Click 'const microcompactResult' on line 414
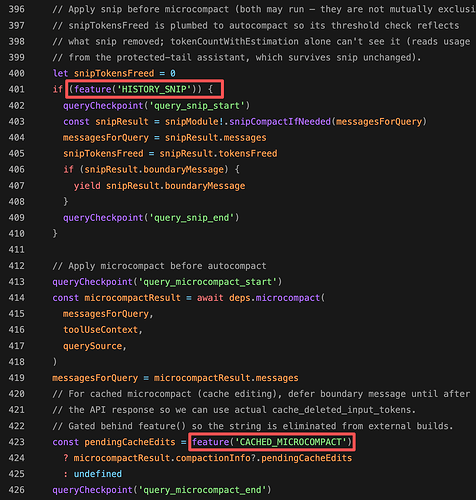The image size is (476, 500). (116, 298)
